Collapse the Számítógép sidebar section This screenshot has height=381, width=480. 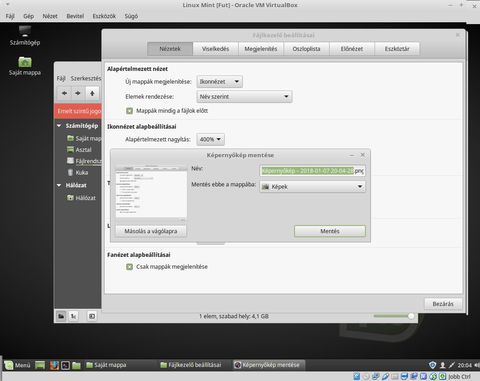tap(59, 126)
